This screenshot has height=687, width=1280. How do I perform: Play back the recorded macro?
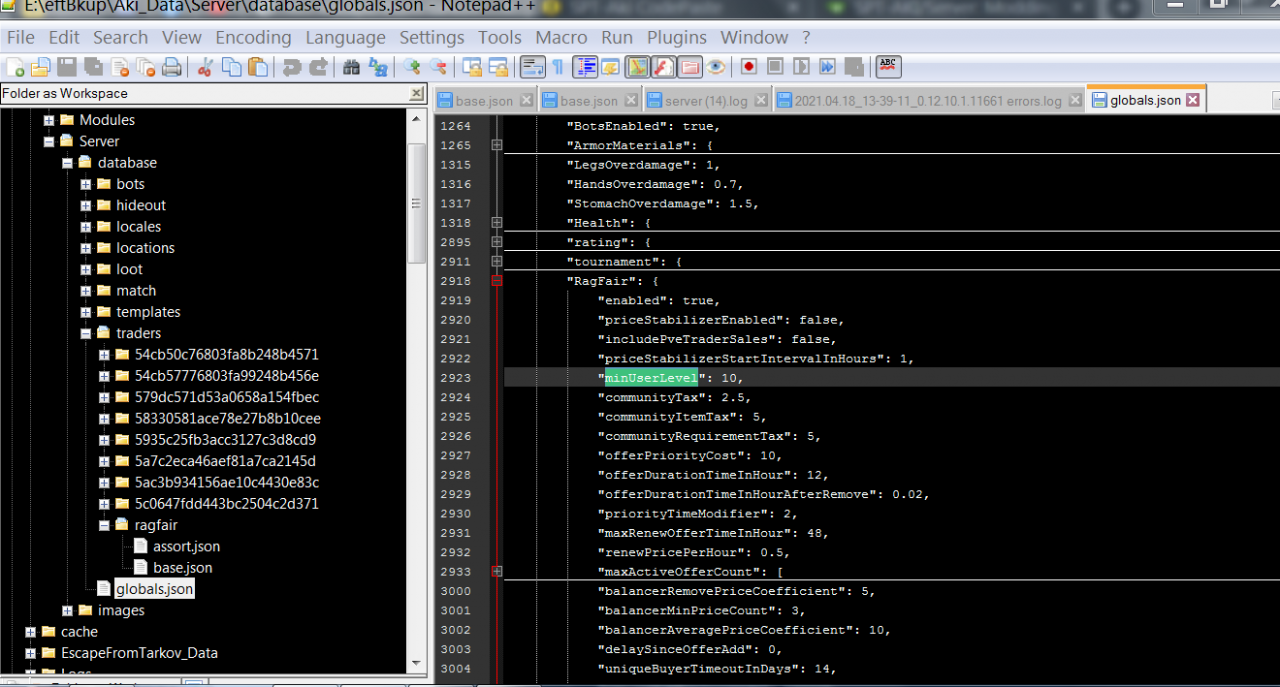(801, 68)
